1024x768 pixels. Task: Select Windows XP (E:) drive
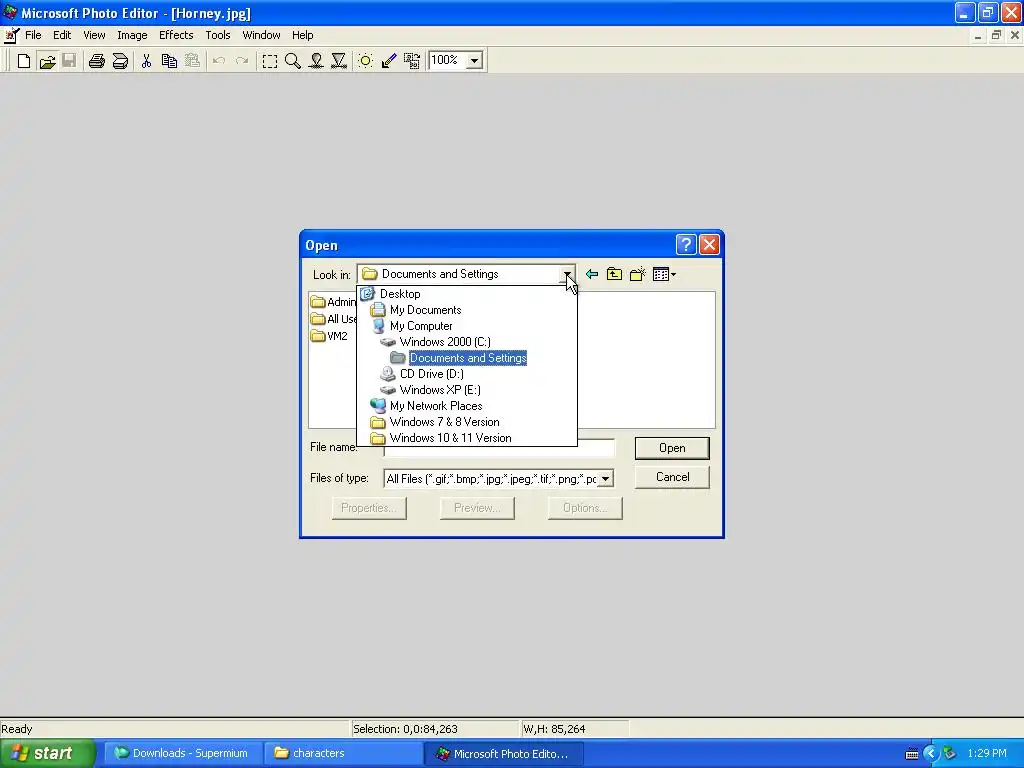[x=466, y=390]
